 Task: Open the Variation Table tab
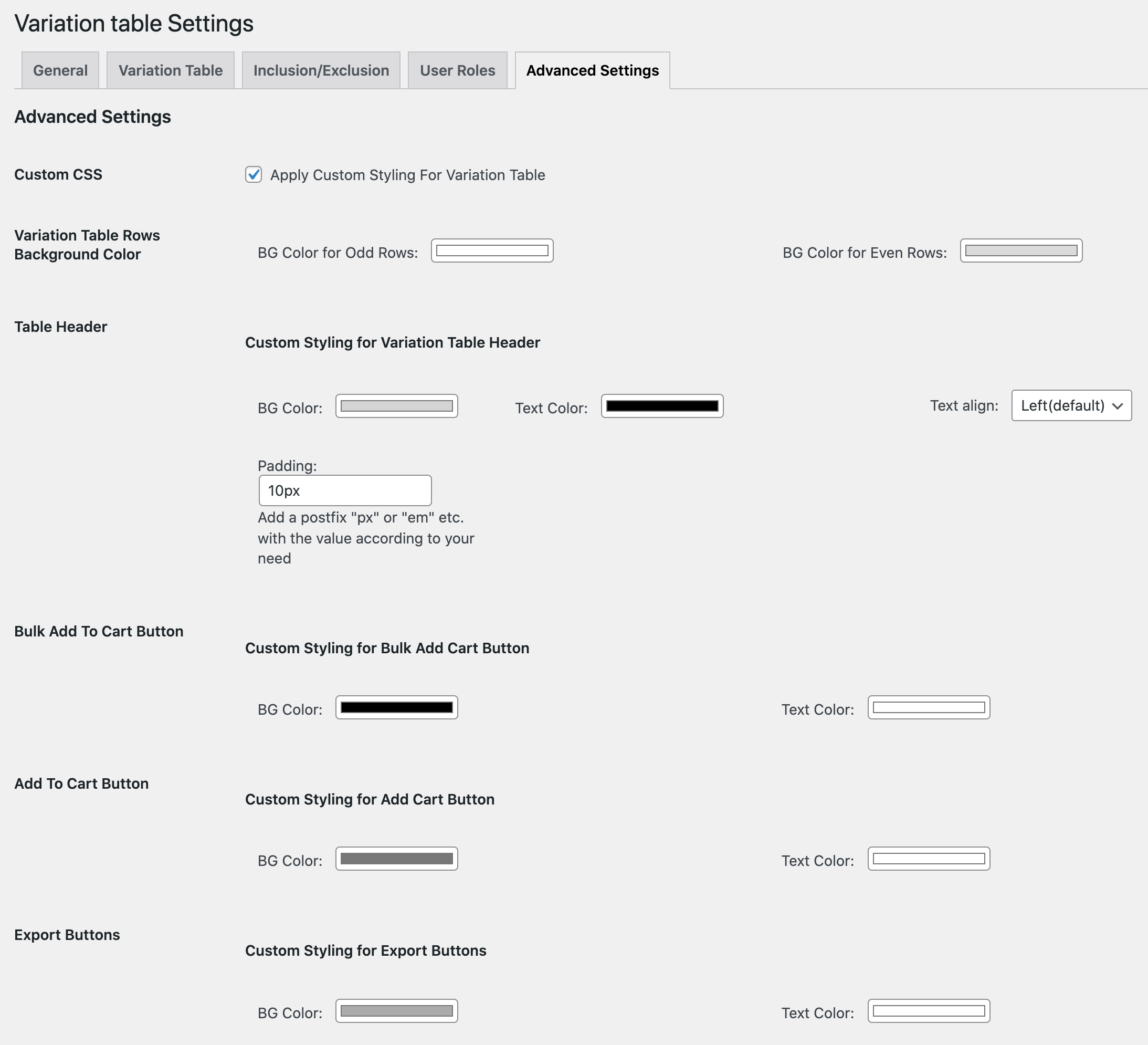170,69
